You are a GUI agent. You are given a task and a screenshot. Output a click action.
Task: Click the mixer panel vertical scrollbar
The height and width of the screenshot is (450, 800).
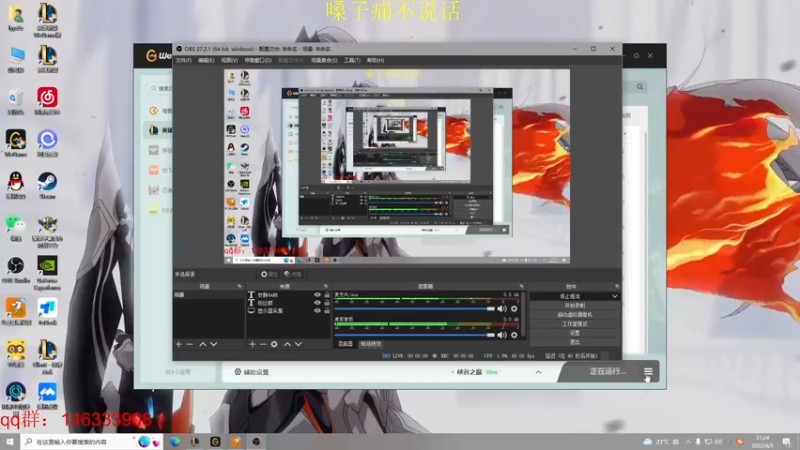coord(523,314)
